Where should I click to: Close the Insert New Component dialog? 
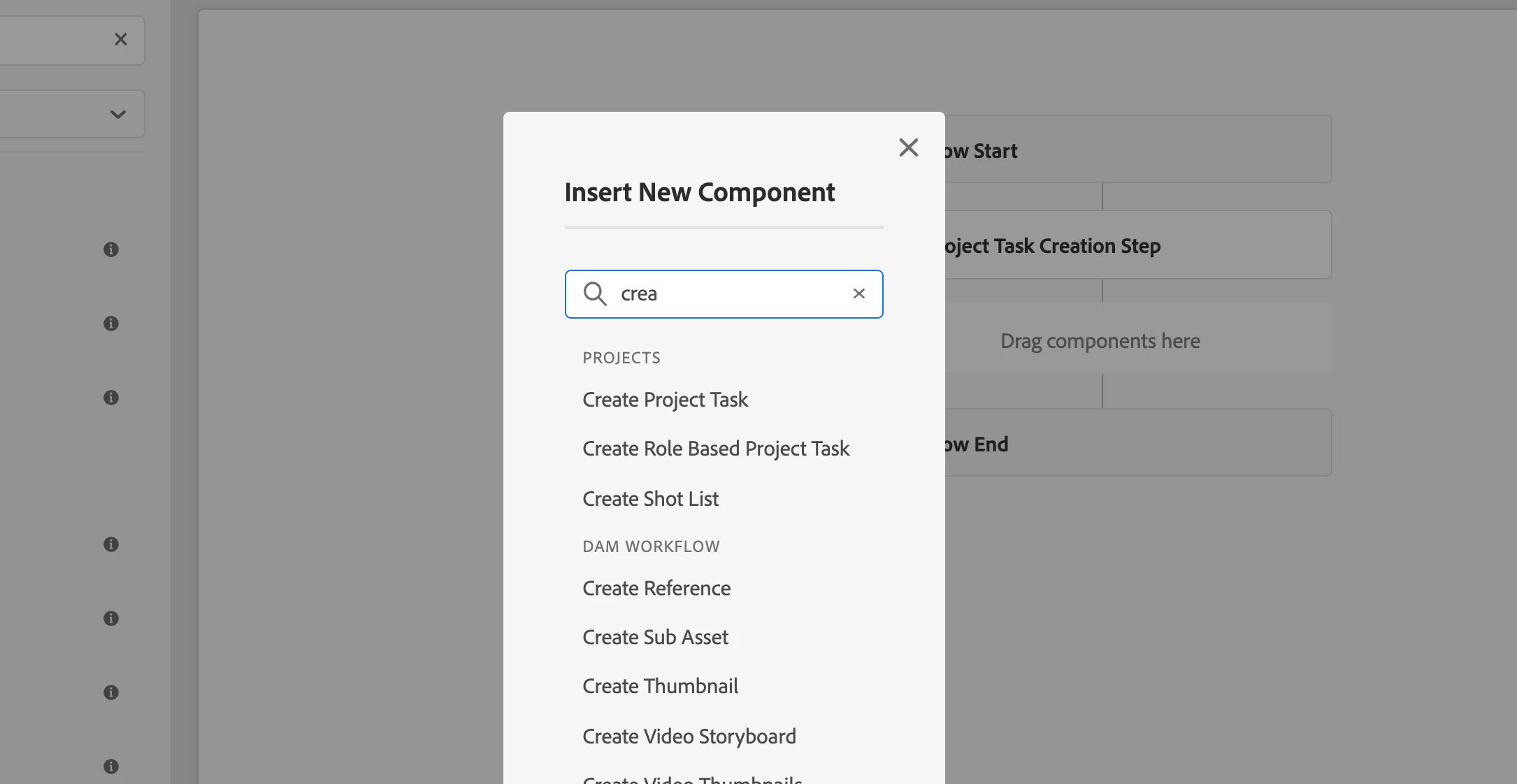pos(908,147)
